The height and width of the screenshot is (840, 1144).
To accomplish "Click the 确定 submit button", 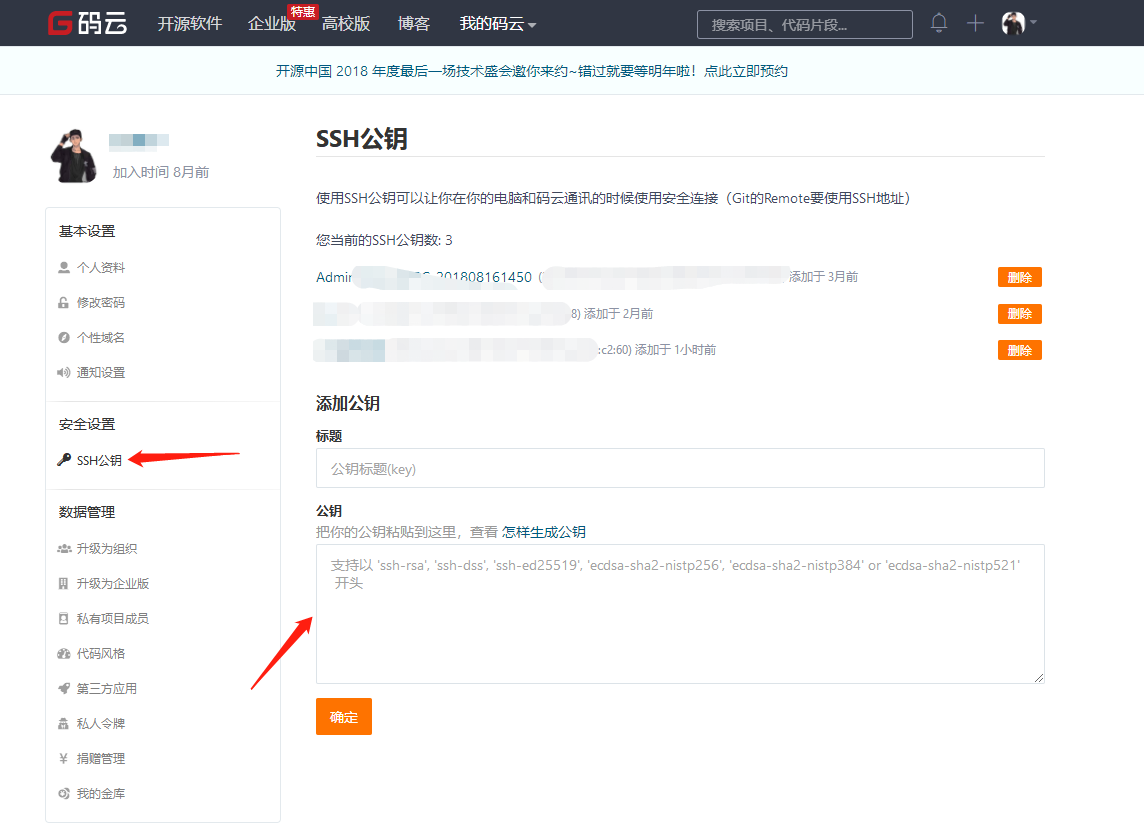I will (343, 716).
